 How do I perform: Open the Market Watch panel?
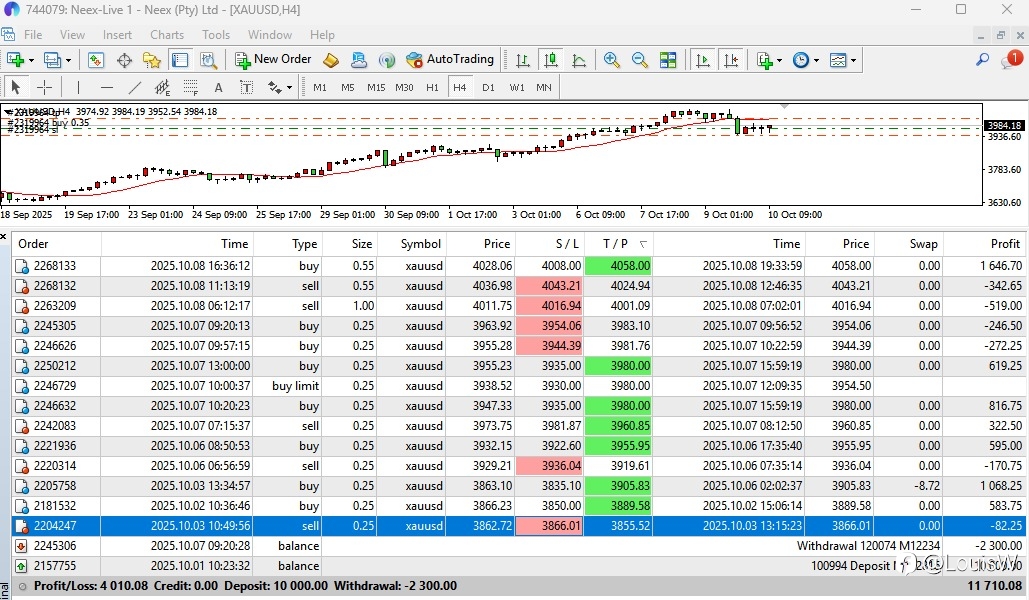(x=96, y=60)
